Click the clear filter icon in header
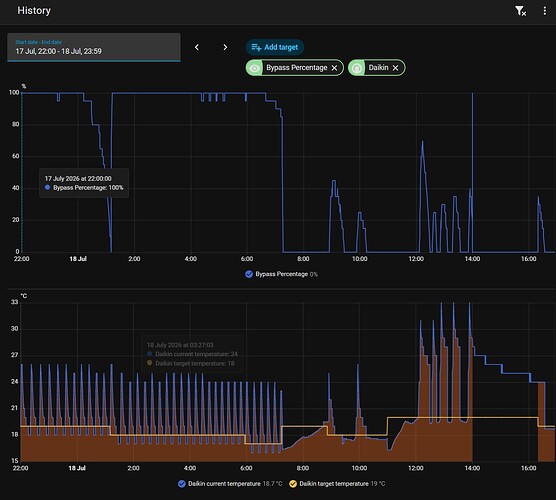This screenshot has height=500, width=556. coord(521,11)
